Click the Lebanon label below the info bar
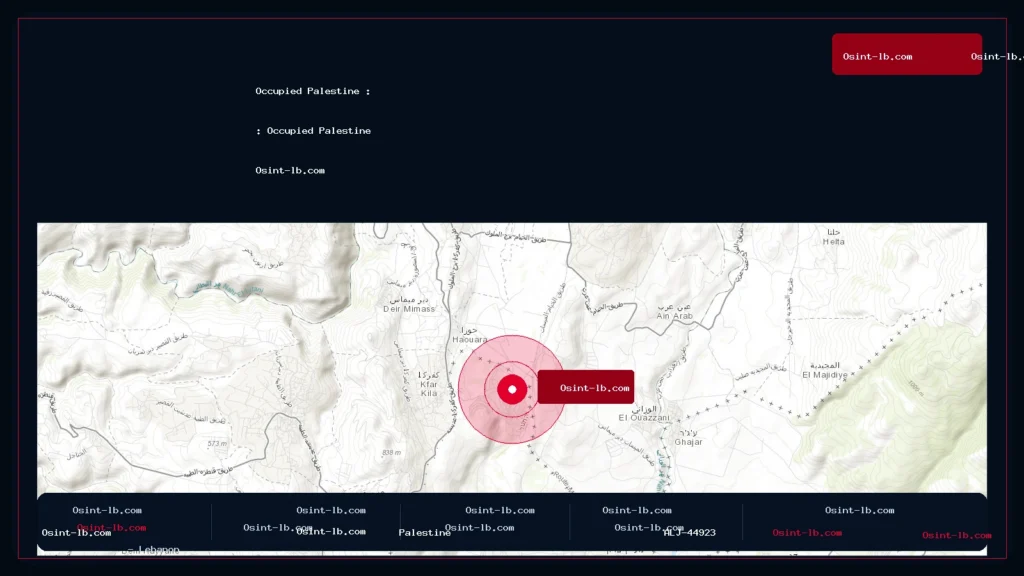Screen dimensions: 1024x576 [158, 550]
